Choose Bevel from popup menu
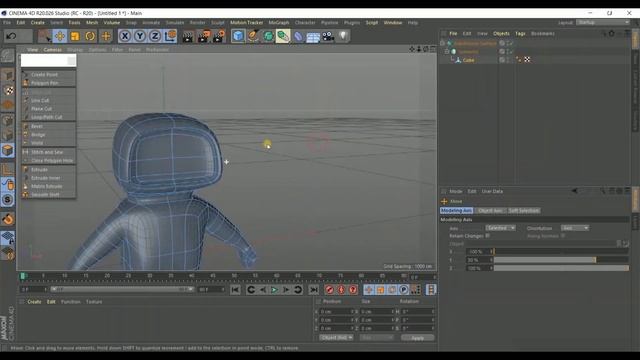640x360 pixels. coord(49,126)
